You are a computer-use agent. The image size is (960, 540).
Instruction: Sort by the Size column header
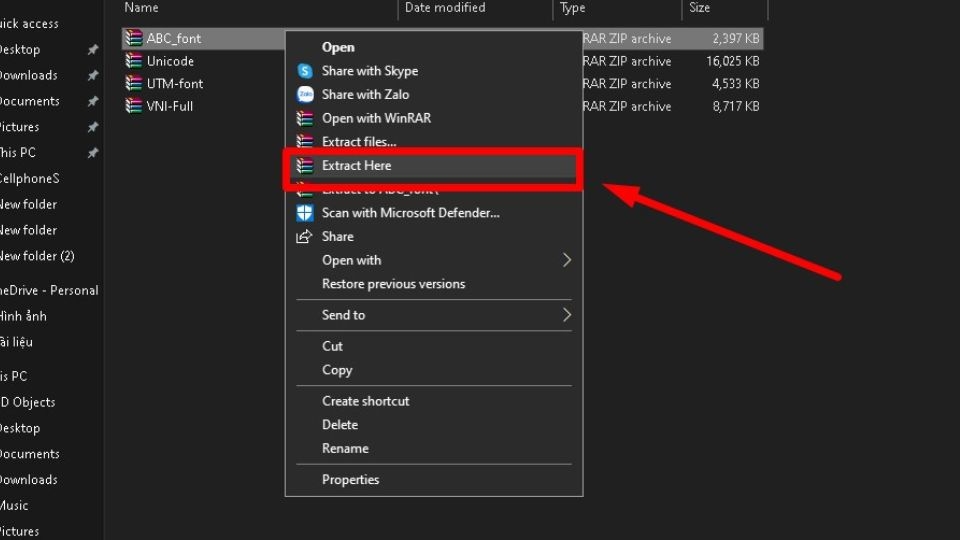click(700, 8)
